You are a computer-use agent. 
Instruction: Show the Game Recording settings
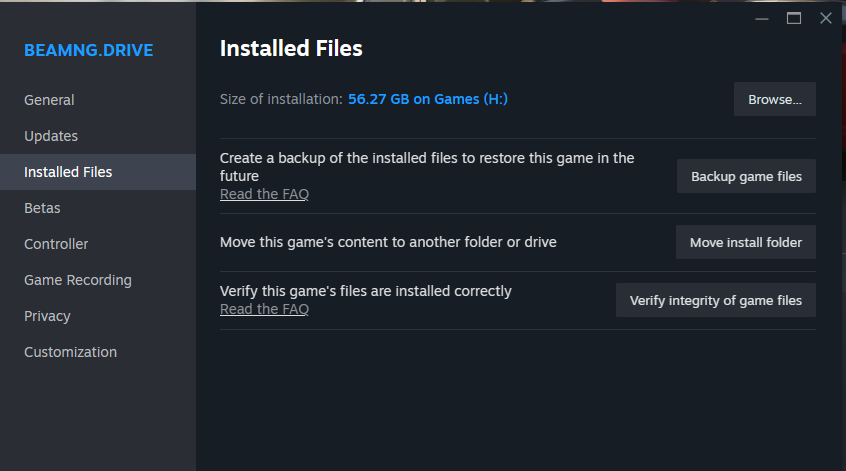78,280
